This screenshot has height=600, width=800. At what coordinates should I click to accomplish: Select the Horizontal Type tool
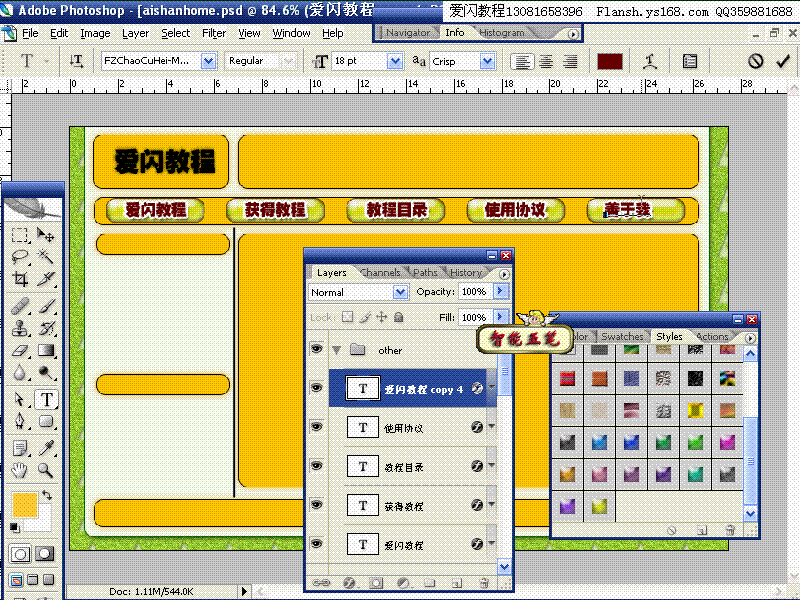46,399
